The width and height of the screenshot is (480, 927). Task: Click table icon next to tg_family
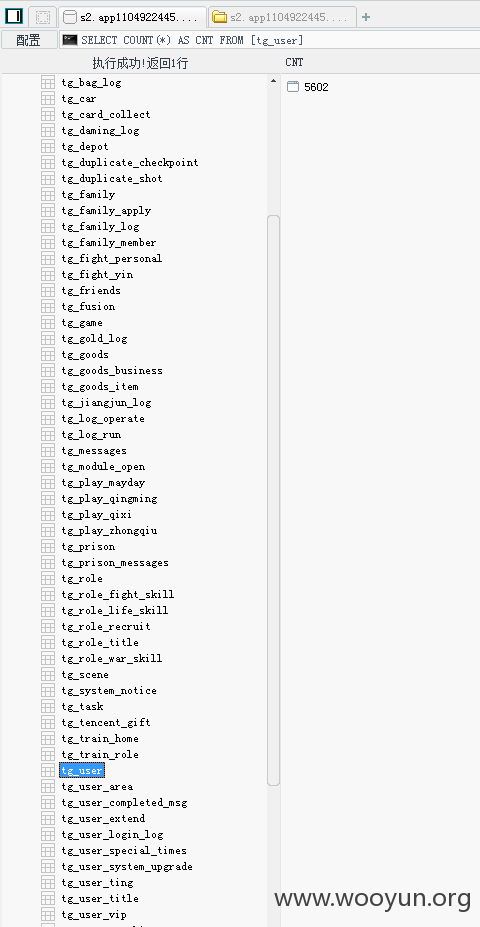[x=48, y=195]
